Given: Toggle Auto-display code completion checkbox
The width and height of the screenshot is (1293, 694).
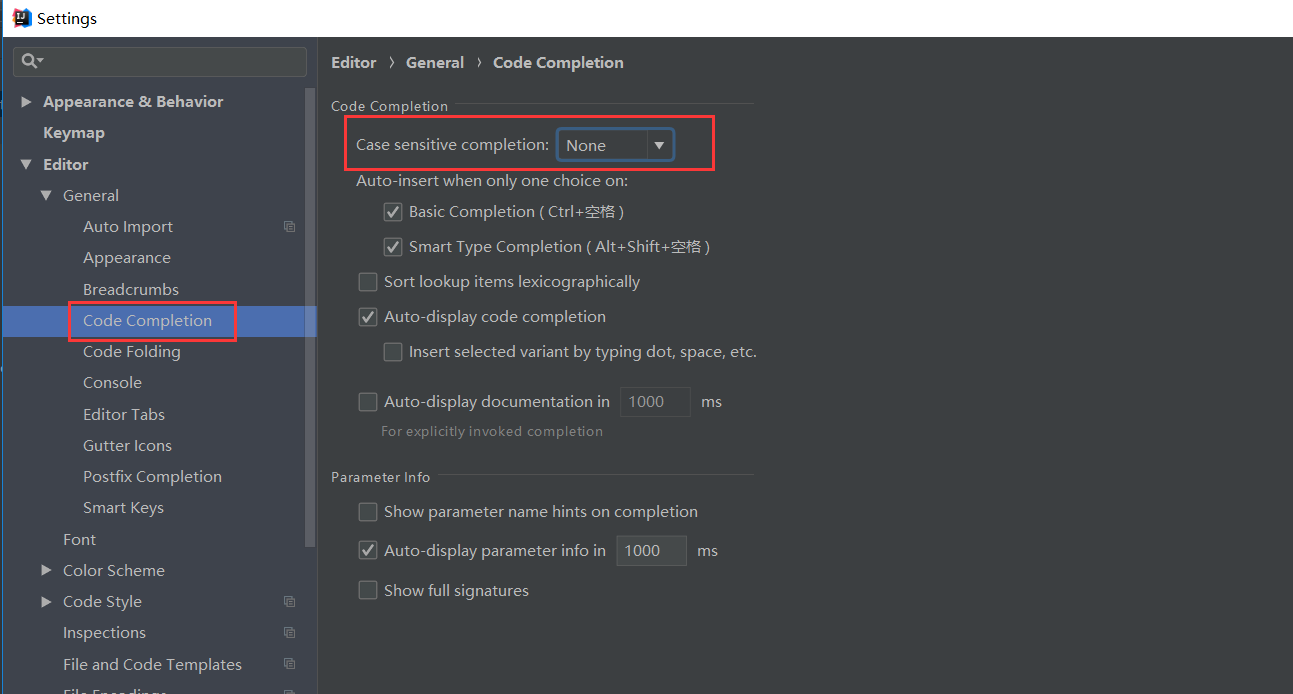Looking at the screenshot, I should [x=368, y=317].
